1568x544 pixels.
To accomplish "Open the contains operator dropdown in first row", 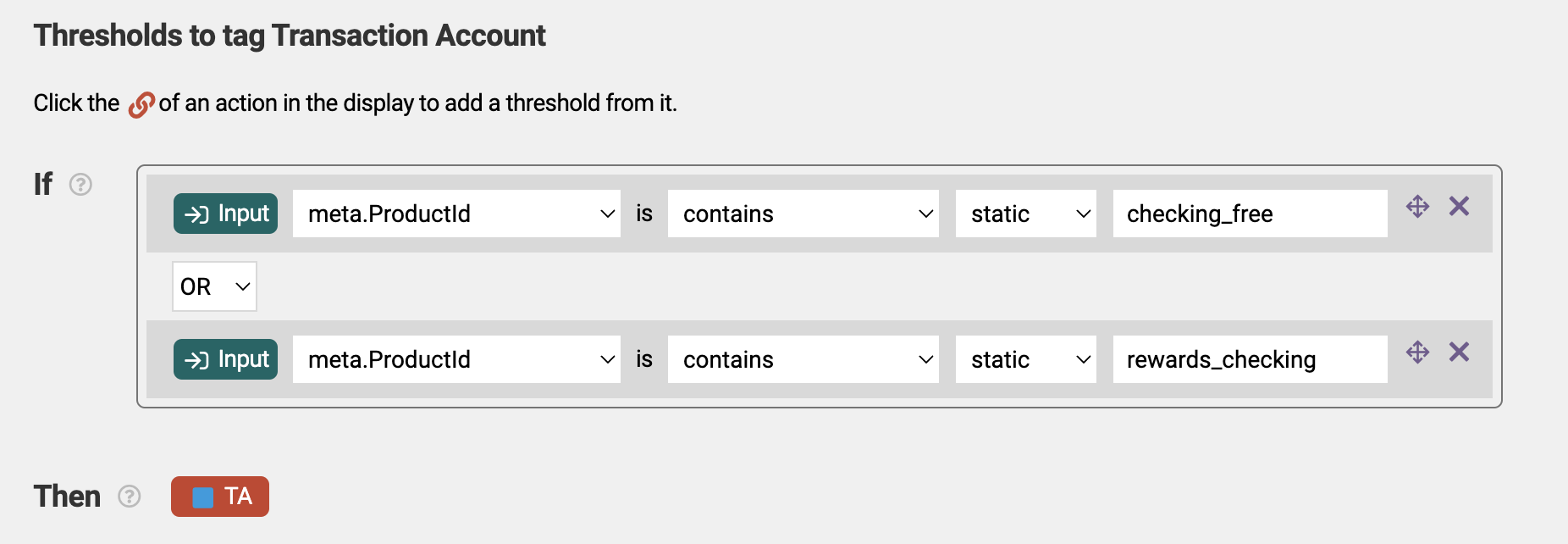I will click(x=803, y=214).
